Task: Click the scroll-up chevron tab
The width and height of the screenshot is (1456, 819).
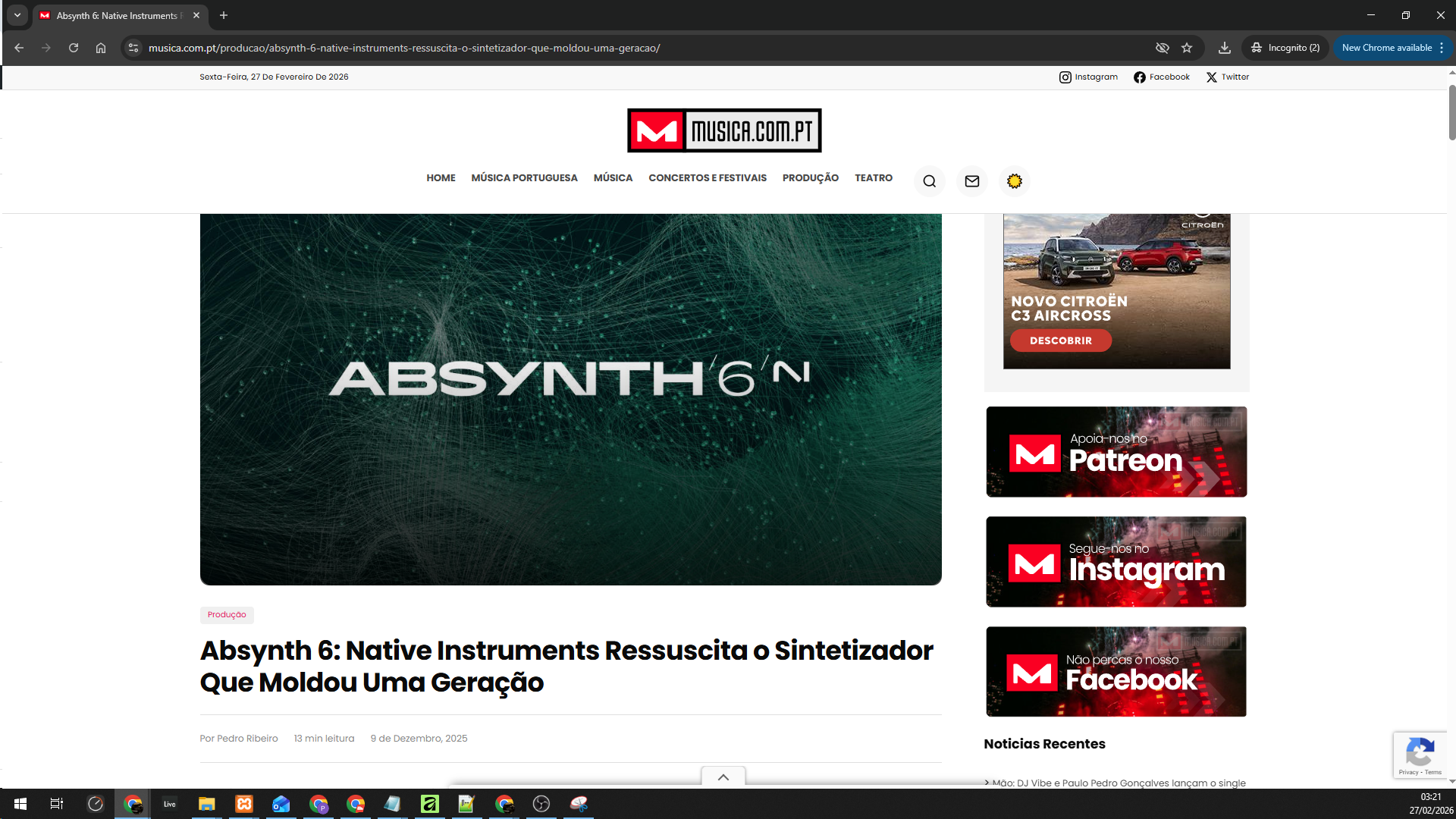Action: pyautogui.click(x=723, y=777)
